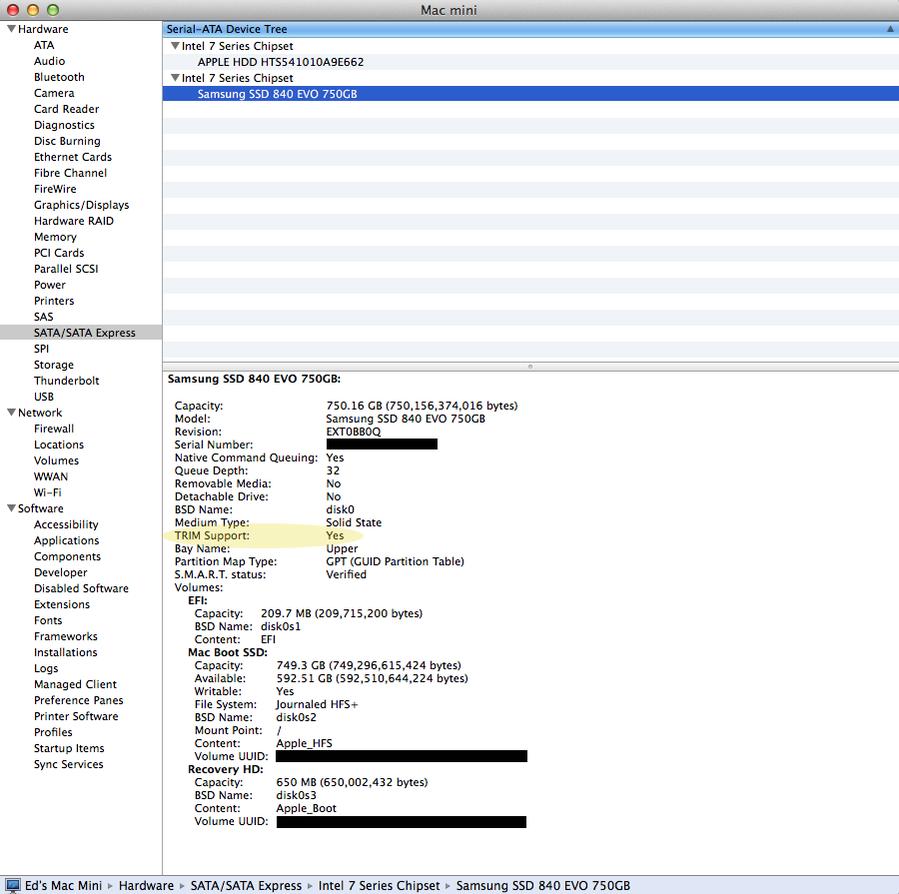Collapse the Software section triangle
The height and width of the screenshot is (894, 899).
pos(11,508)
